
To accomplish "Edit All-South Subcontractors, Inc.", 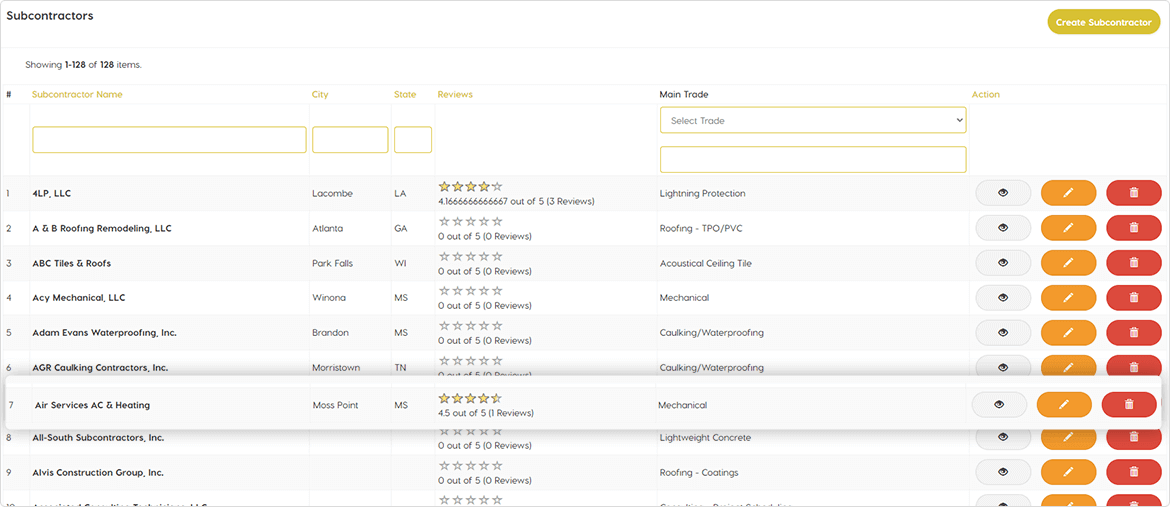I will pyautogui.click(x=1068, y=438).
